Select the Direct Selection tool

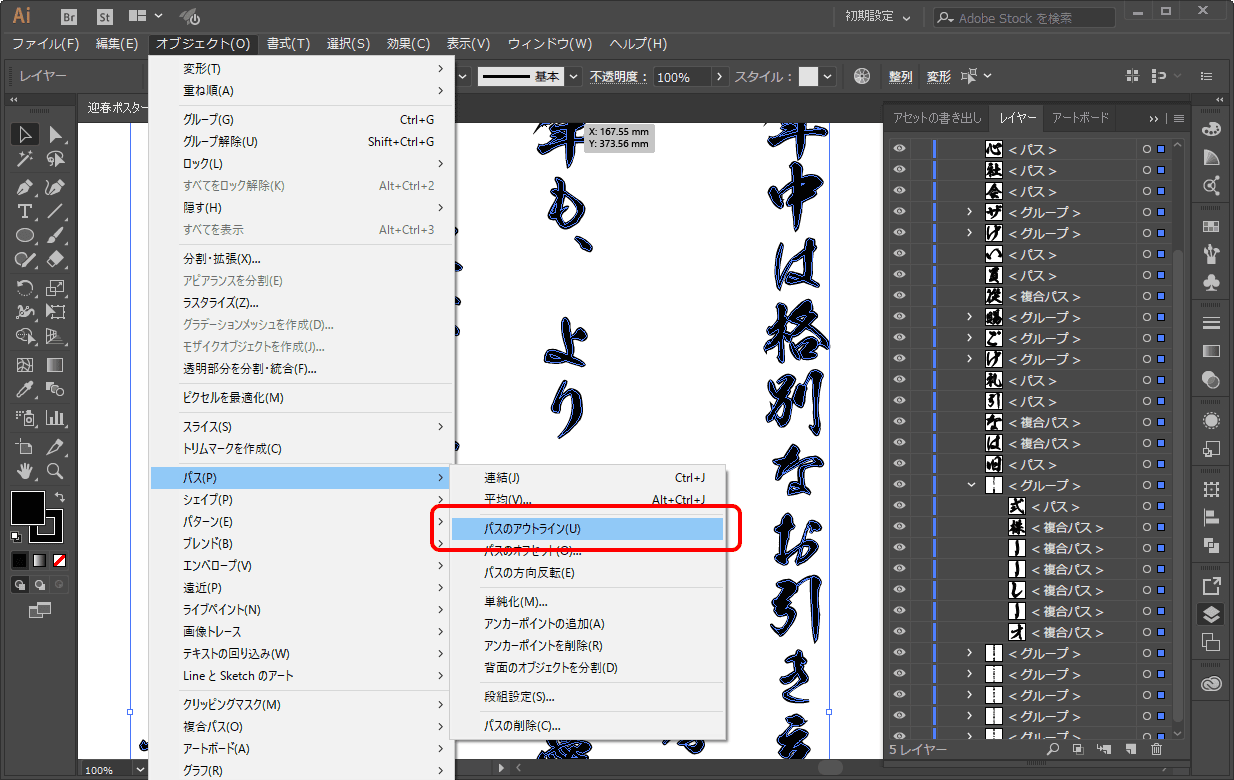pyautogui.click(x=56, y=135)
